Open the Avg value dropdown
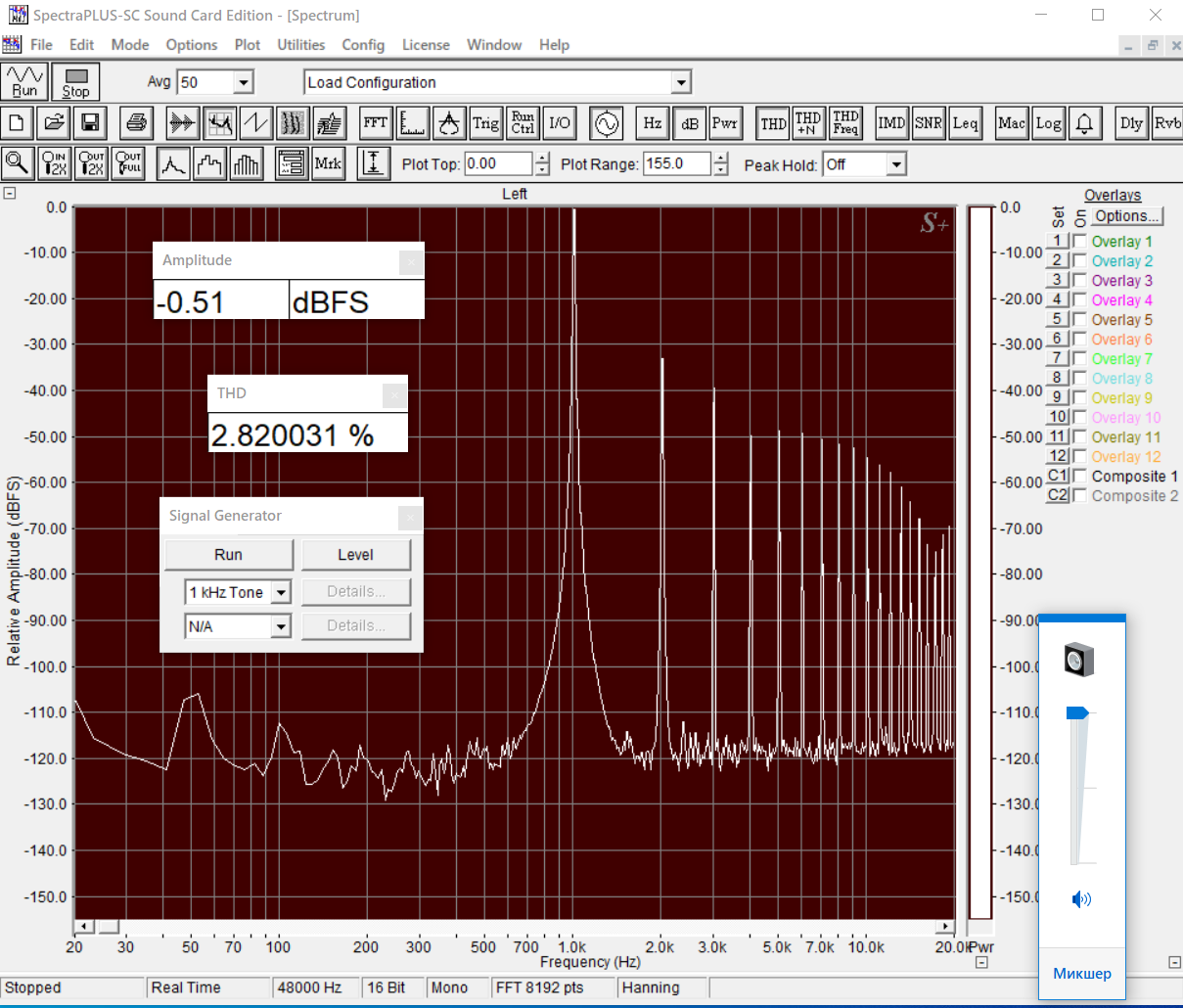This screenshot has width=1183, height=1008. (244, 83)
